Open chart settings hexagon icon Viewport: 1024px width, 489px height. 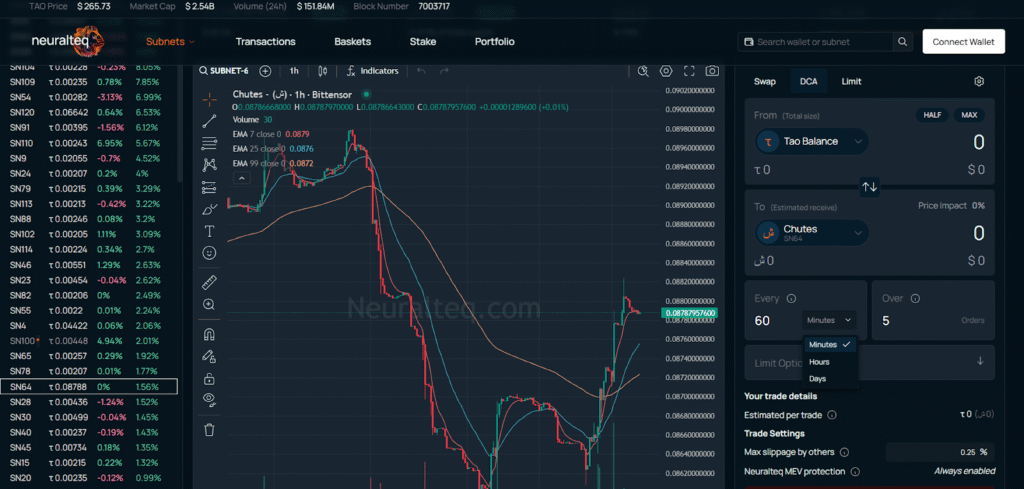coord(667,71)
